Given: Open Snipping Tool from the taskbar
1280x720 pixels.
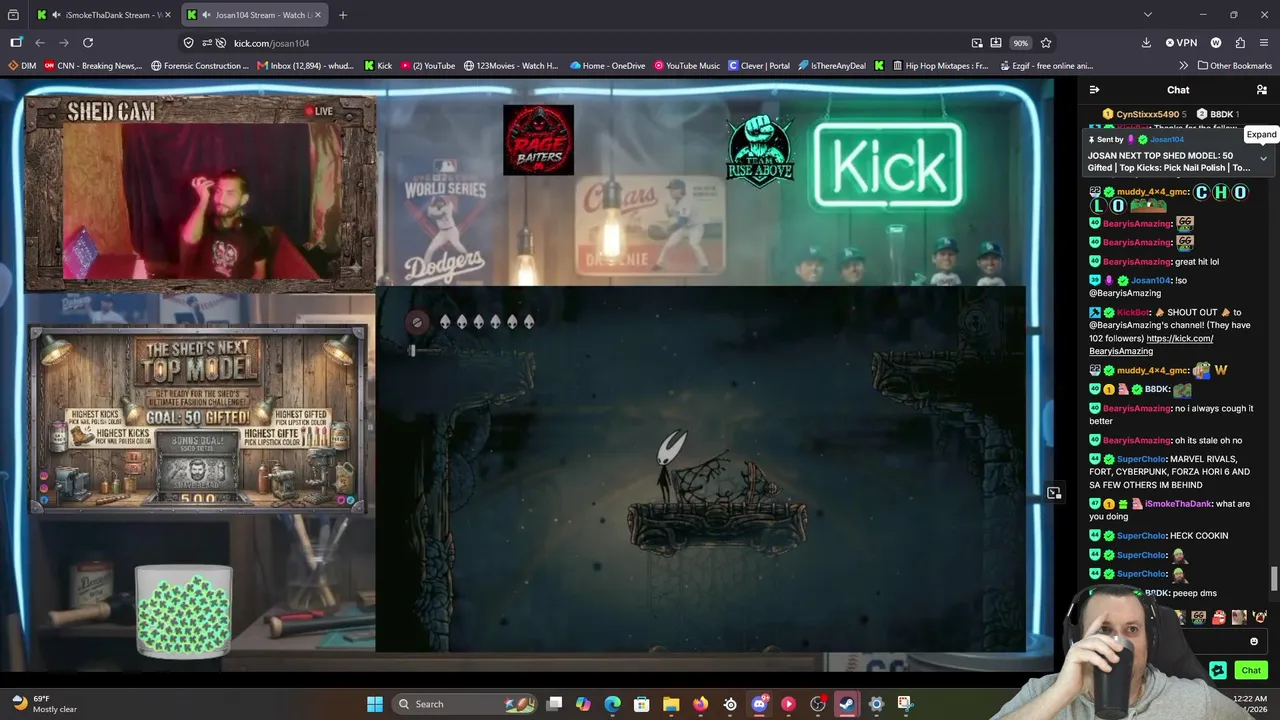Looking at the screenshot, I should (x=905, y=704).
